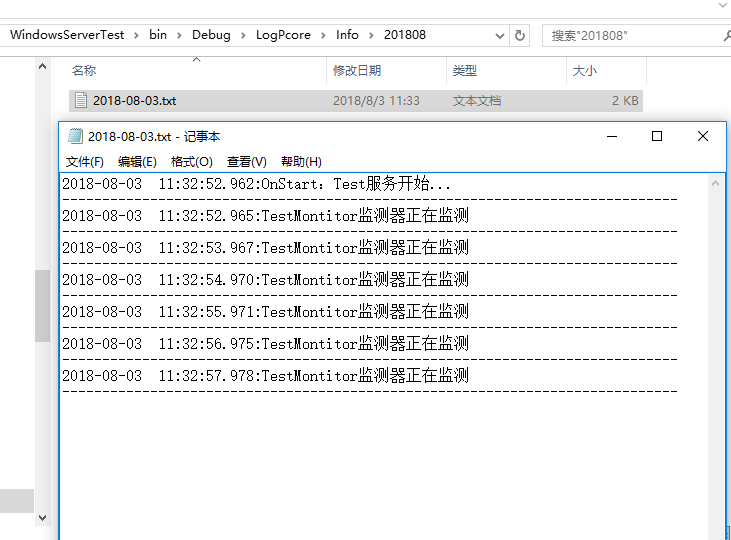Select LogPcore in the breadcrumb path
The height and width of the screenshot is (540, 731).
coord(283,35)
